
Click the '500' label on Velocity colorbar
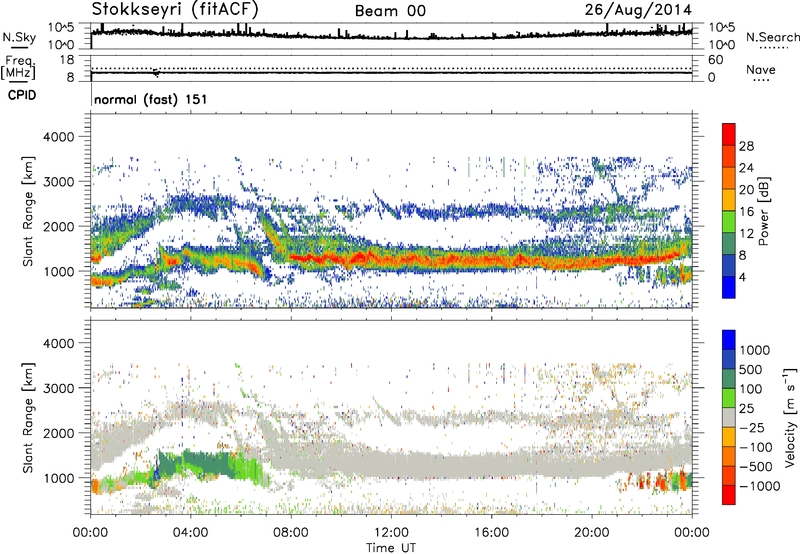click(x=751, y=370)
